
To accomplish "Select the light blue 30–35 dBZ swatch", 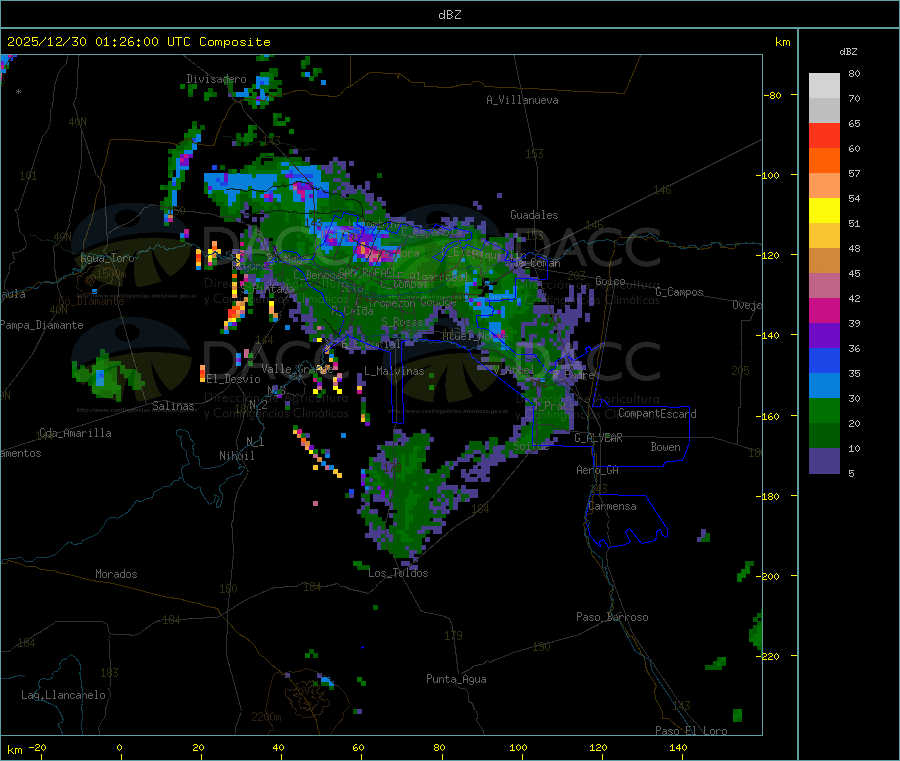I will (x=824, y=386).
